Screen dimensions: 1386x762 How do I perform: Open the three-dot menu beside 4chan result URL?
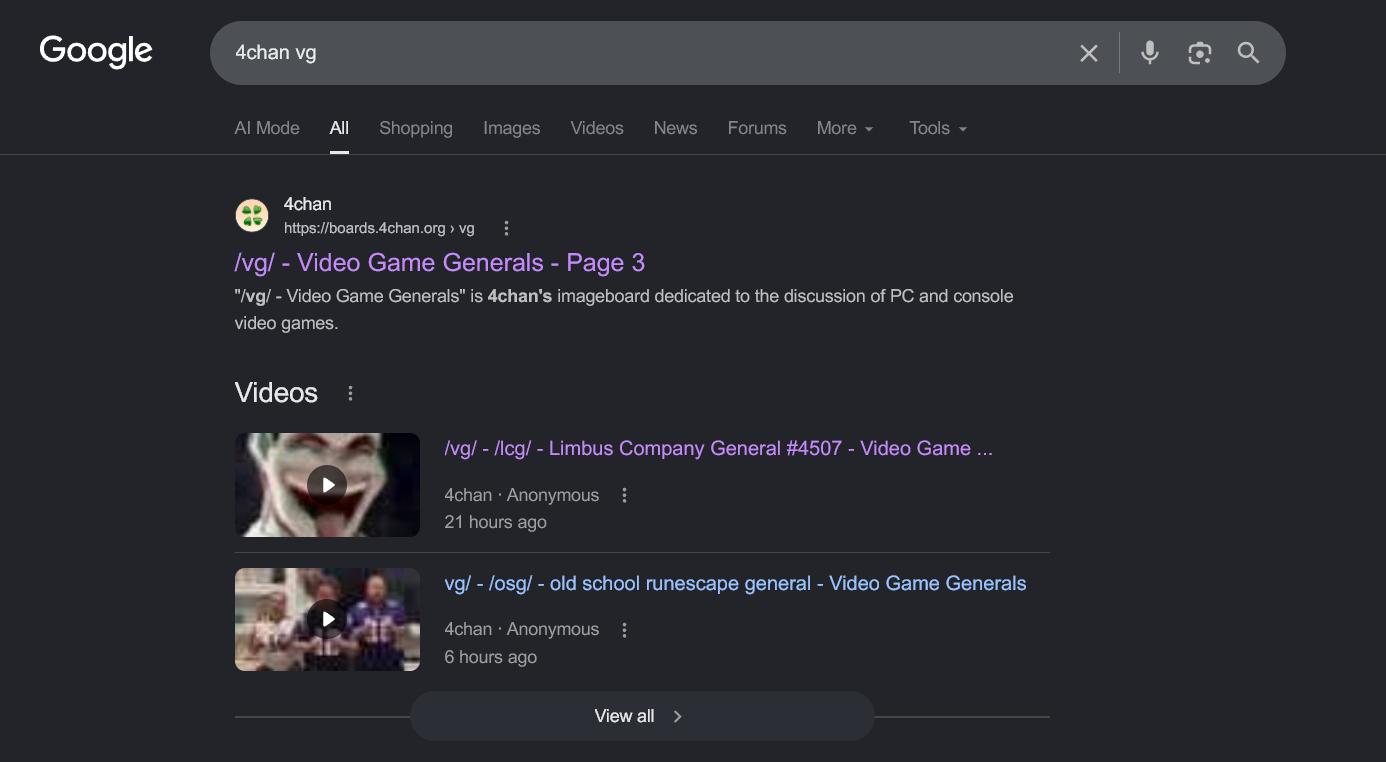(506, 228)
